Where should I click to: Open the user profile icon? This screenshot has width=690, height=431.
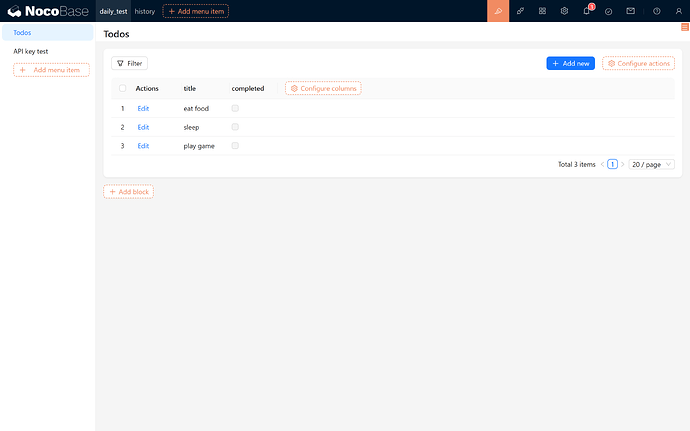coord(679,11)
